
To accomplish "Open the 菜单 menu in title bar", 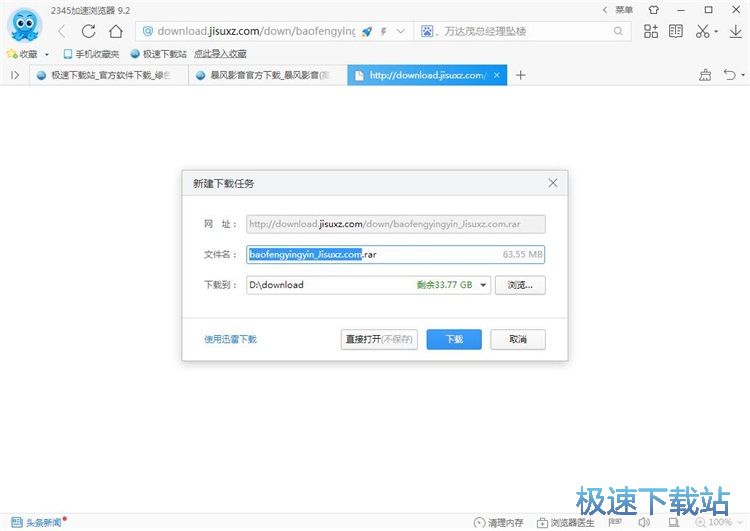I will [x=624, y=10].
